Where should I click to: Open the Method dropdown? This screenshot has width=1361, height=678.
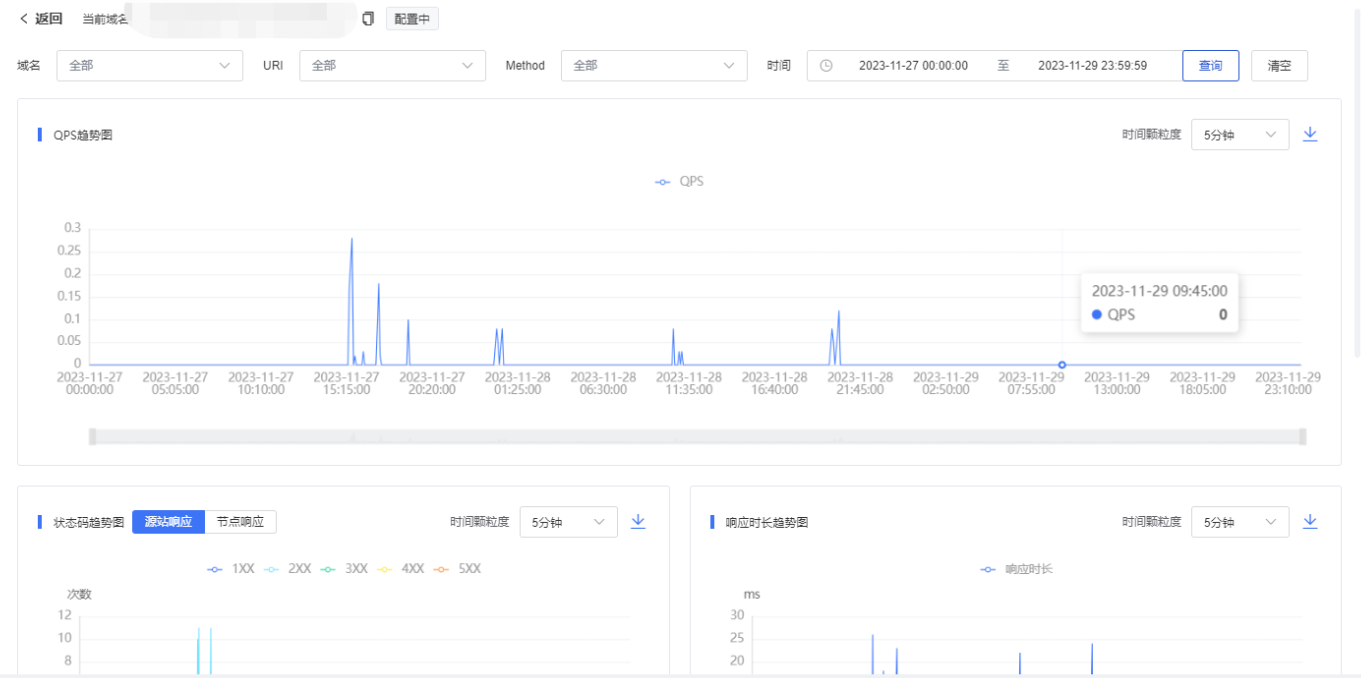tap(653, 66)
